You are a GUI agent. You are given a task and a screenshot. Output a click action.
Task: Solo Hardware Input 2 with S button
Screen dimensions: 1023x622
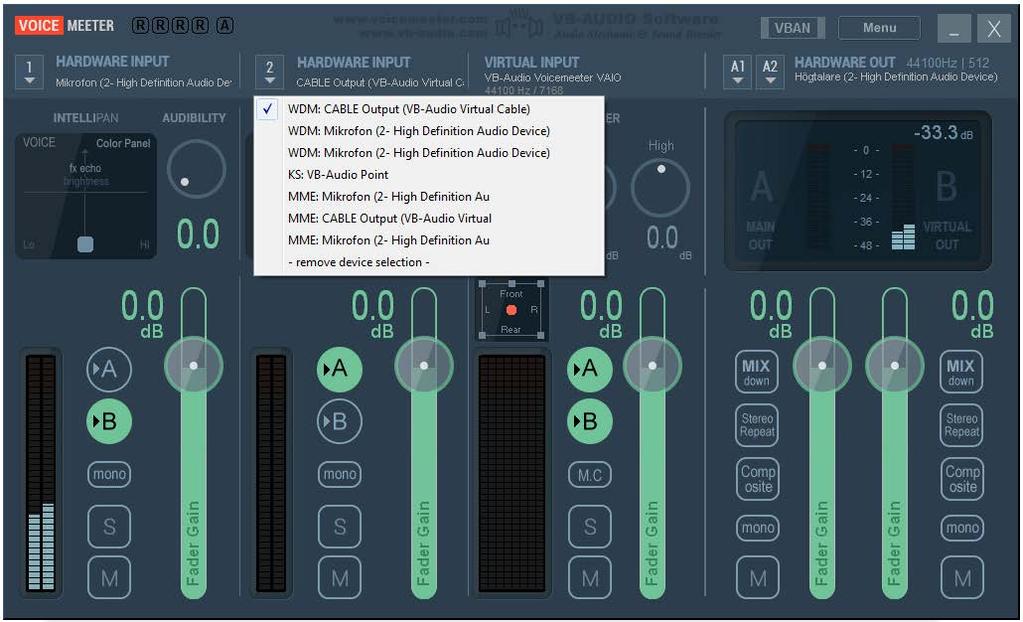[x=339, y=526]
